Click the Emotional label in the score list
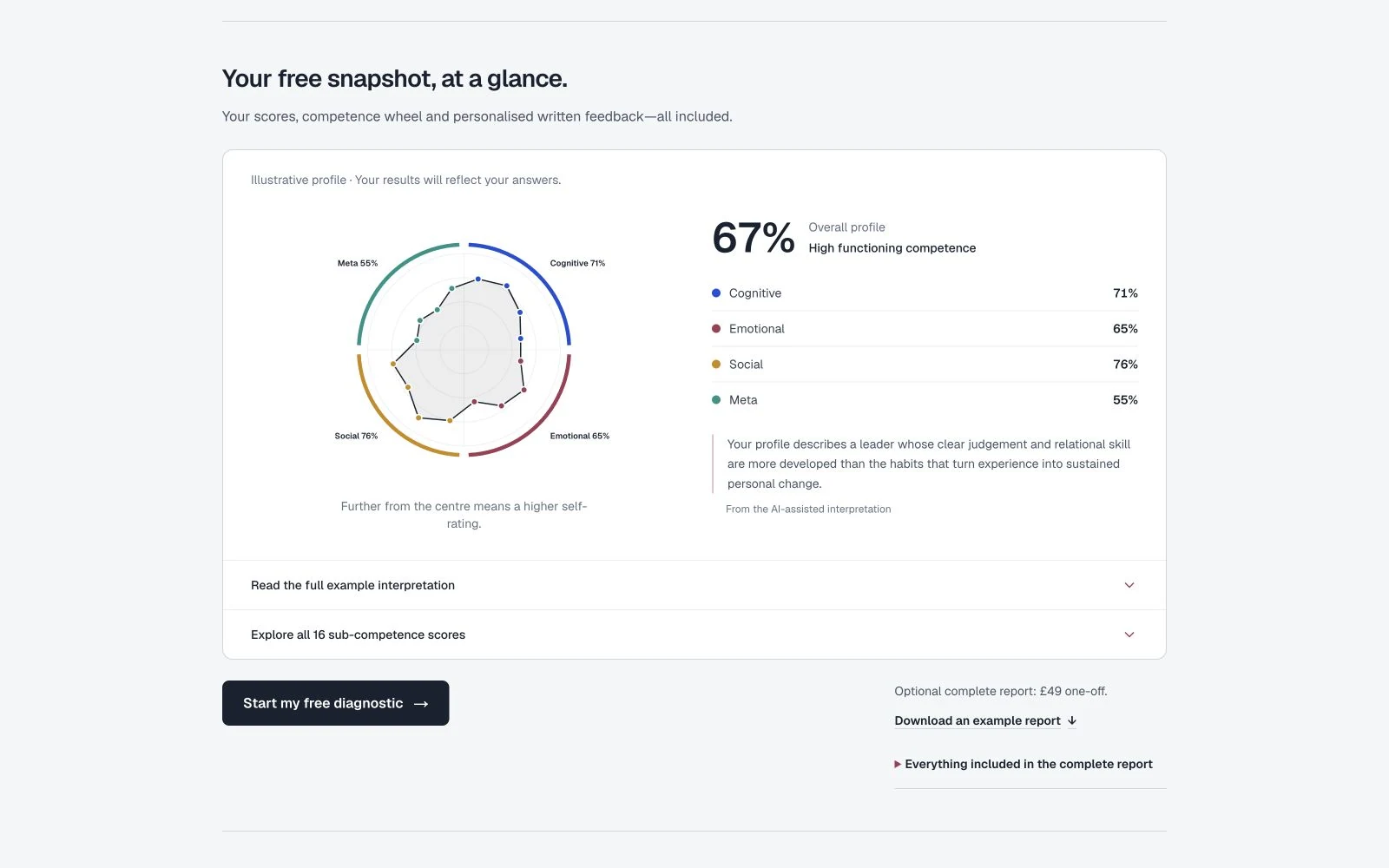Screen dimensions: 1389x868 coord(757,329)
